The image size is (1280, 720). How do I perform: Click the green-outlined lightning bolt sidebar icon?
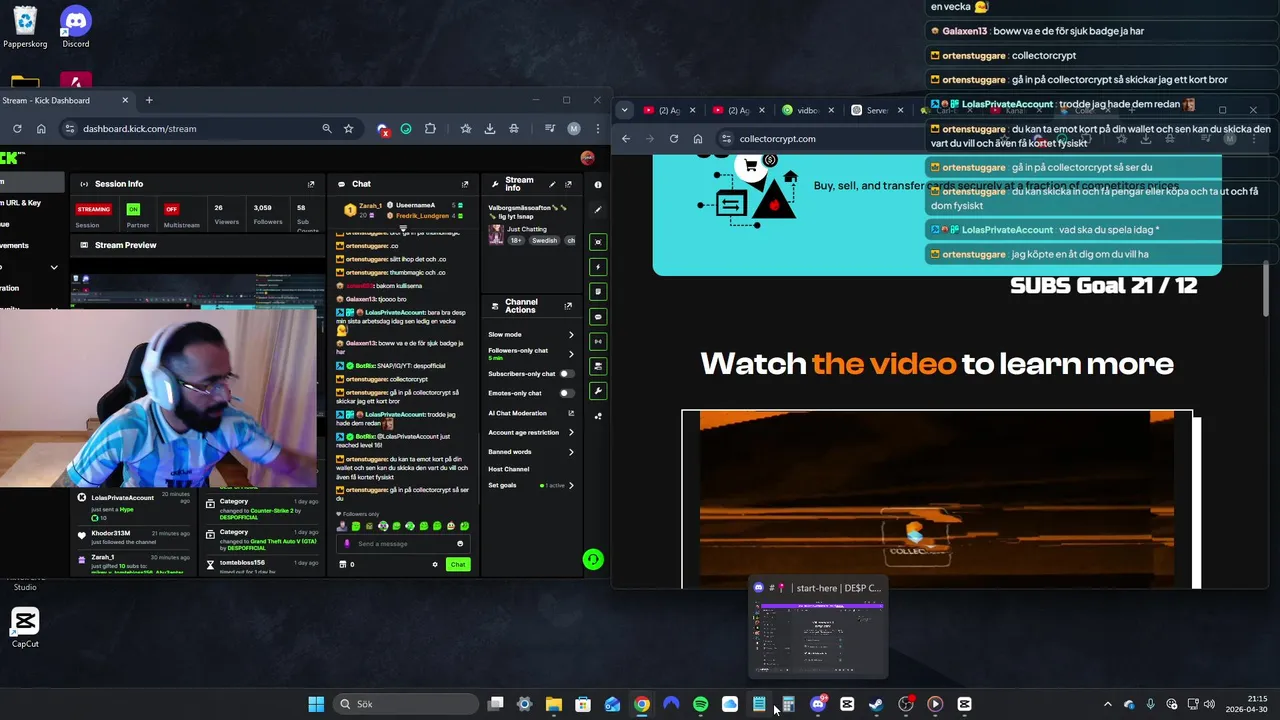pos(598,267)
